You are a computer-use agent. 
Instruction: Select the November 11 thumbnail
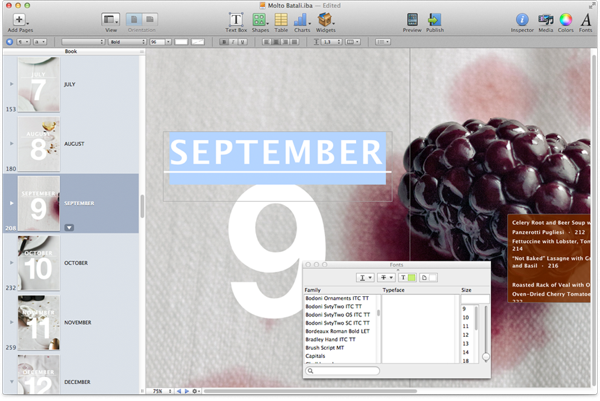39,323
